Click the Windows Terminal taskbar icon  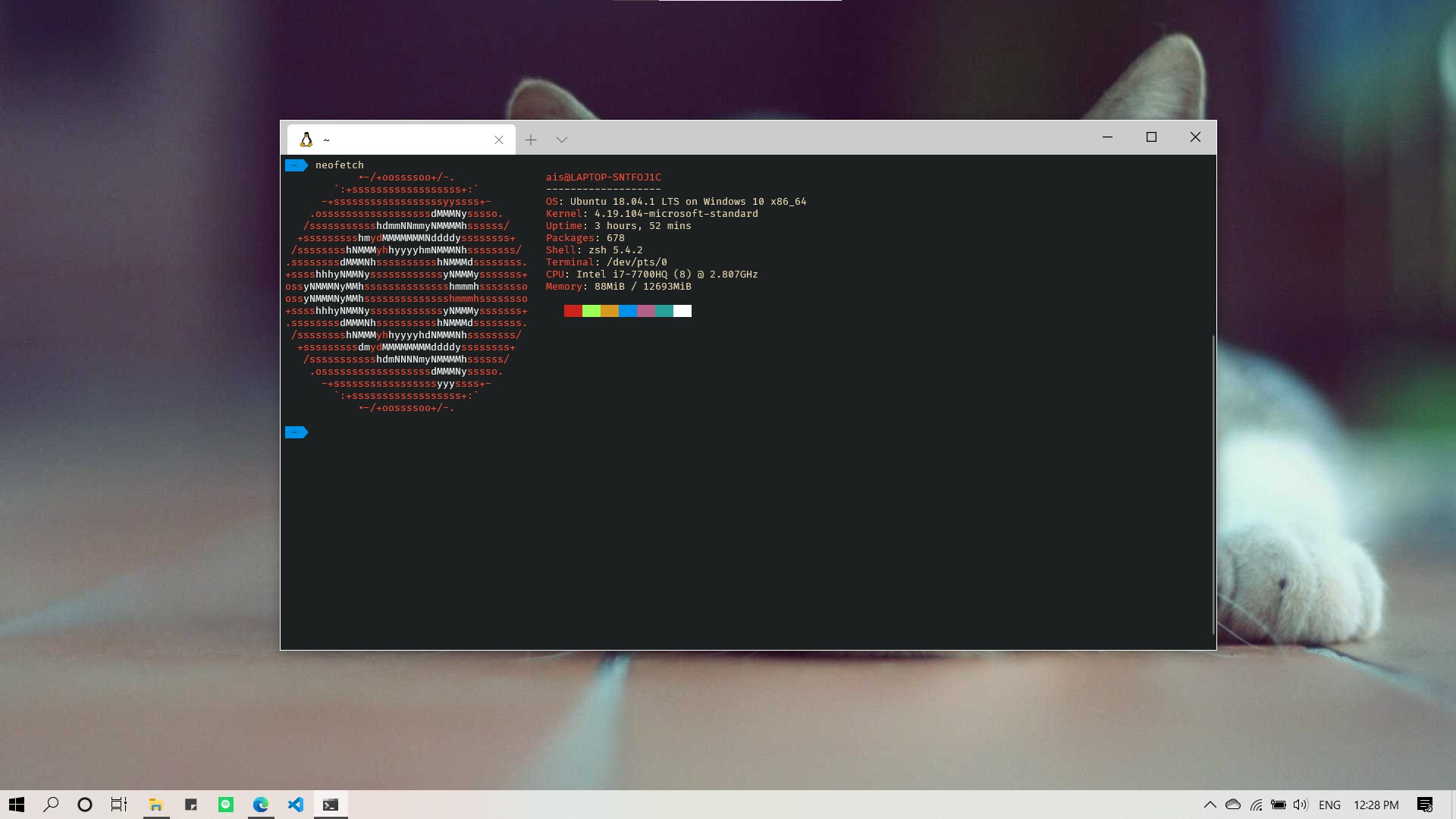(331, 805)
